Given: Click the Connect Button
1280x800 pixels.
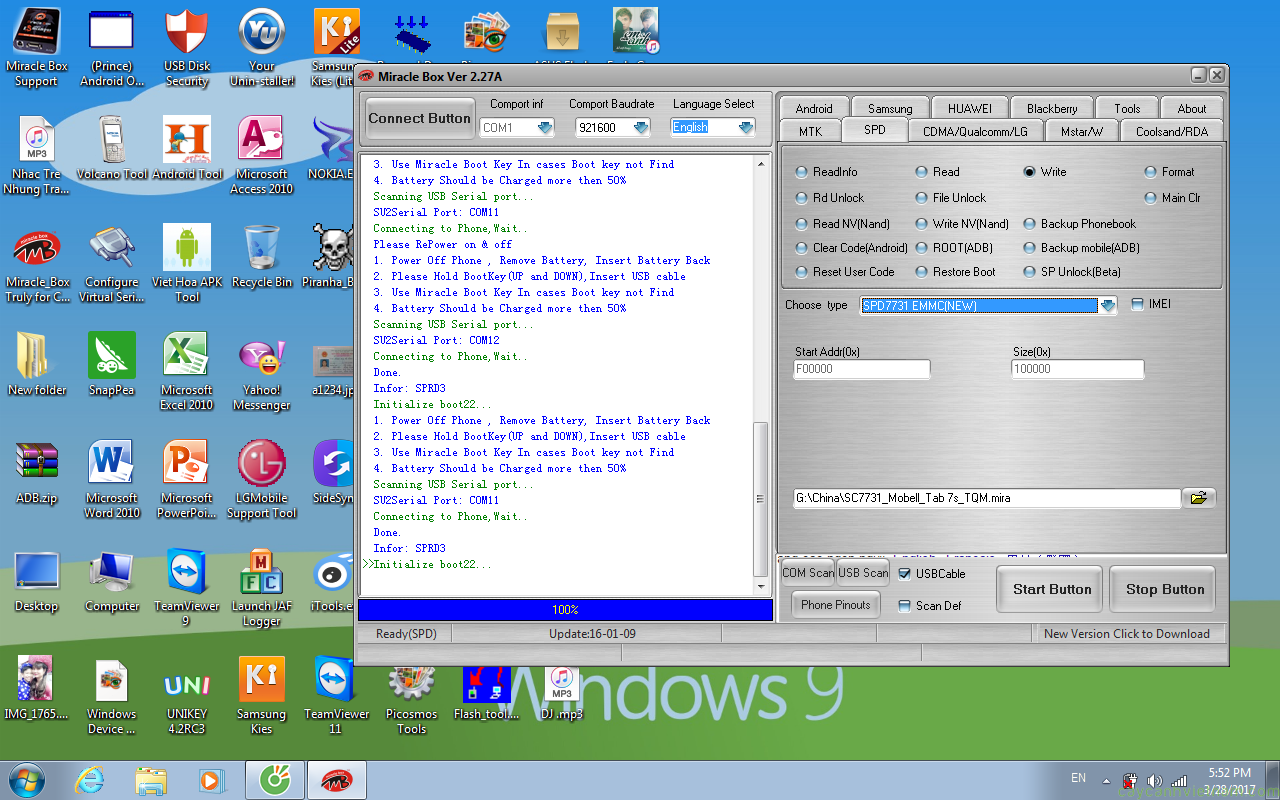Looking at the screenshot, I should tap(419, 118).
